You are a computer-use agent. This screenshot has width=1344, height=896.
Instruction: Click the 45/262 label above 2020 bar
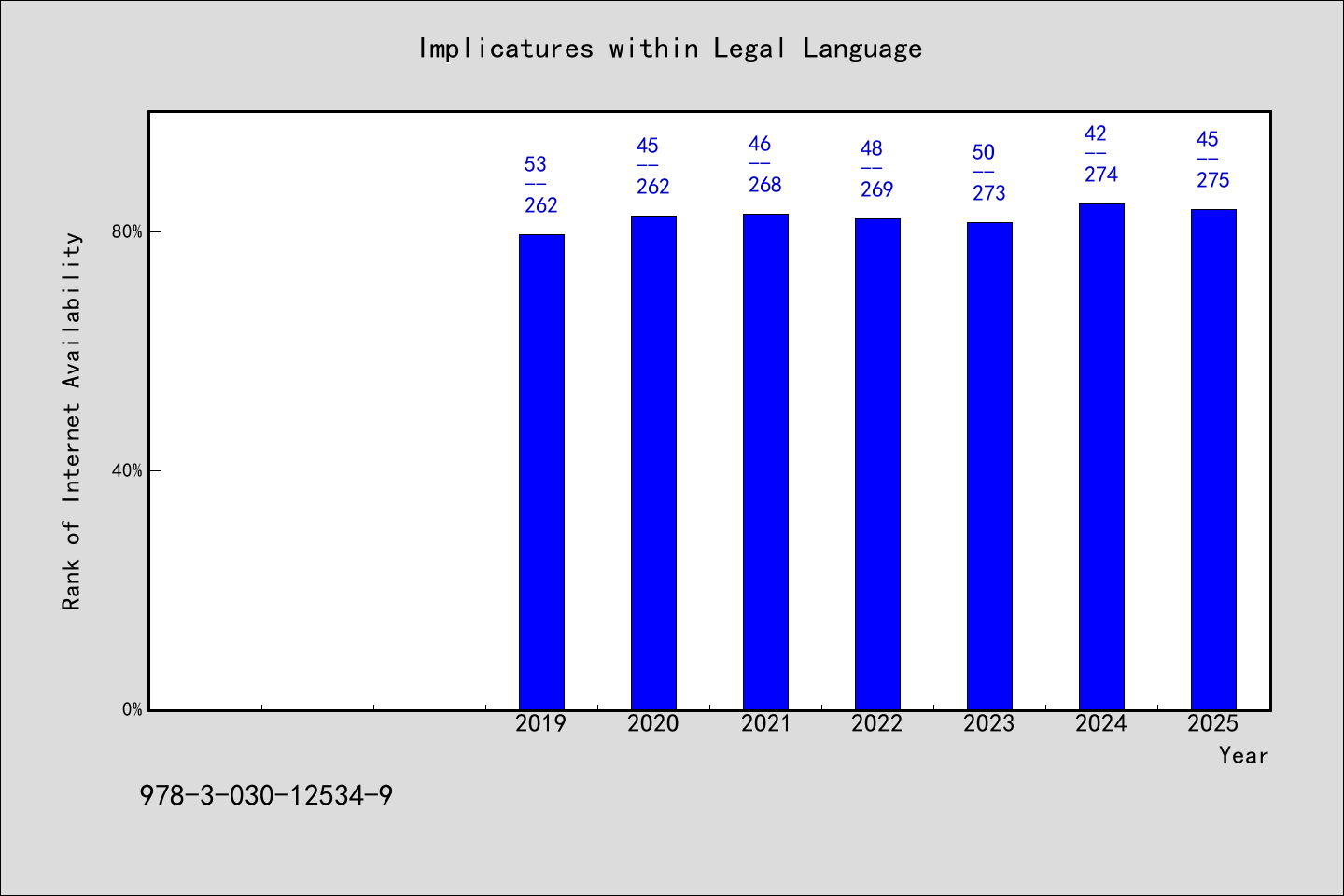coord(653,166)
